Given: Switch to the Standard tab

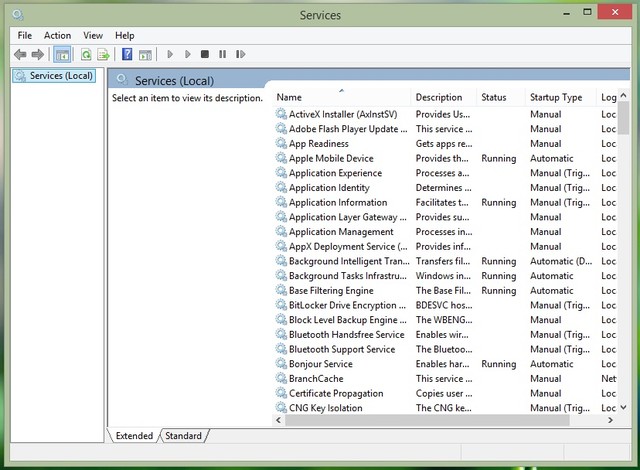Looking at the screenshot, I should [x=183, y=436].
